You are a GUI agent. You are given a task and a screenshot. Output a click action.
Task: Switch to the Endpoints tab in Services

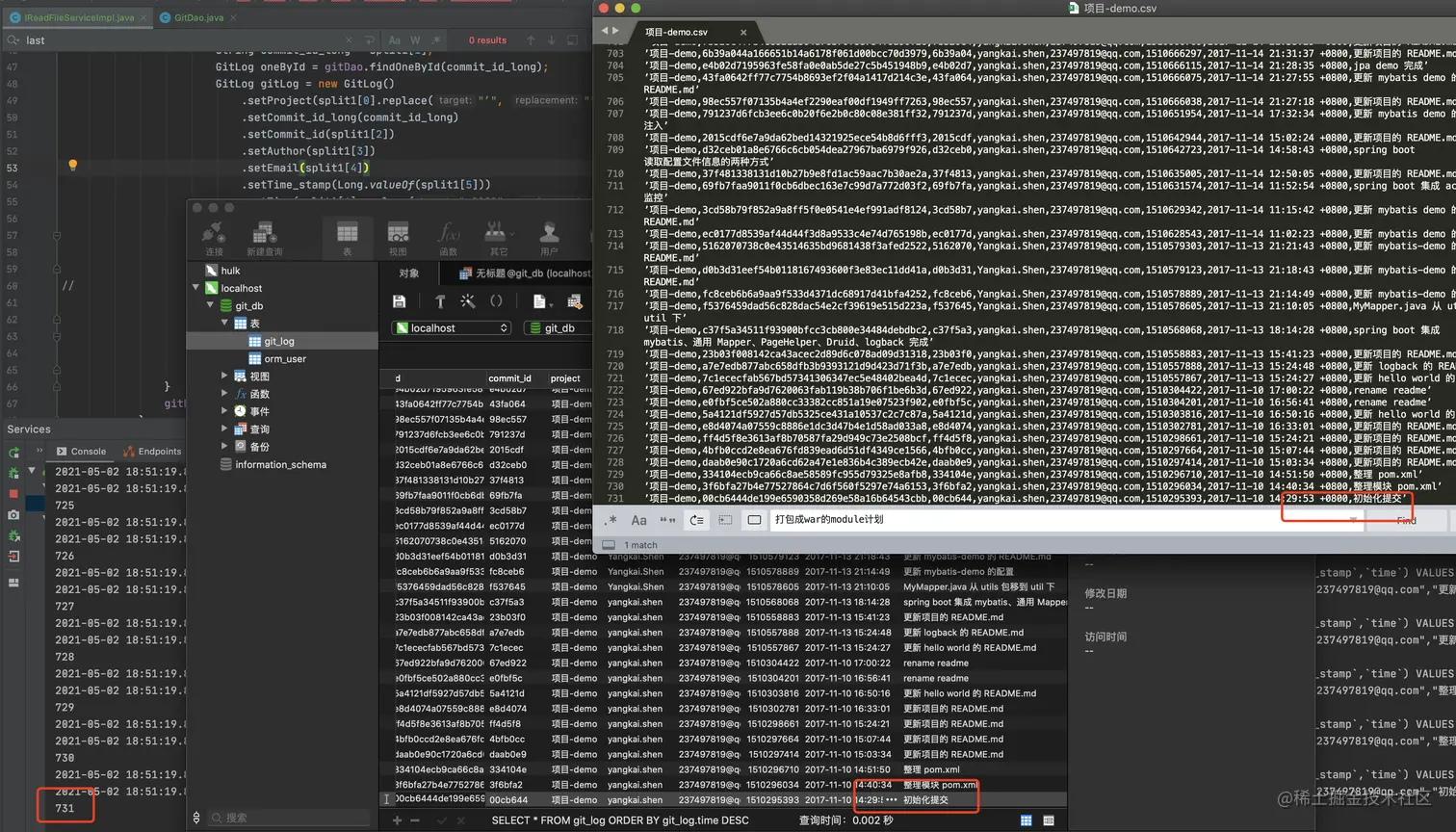(x=152, y=451)
